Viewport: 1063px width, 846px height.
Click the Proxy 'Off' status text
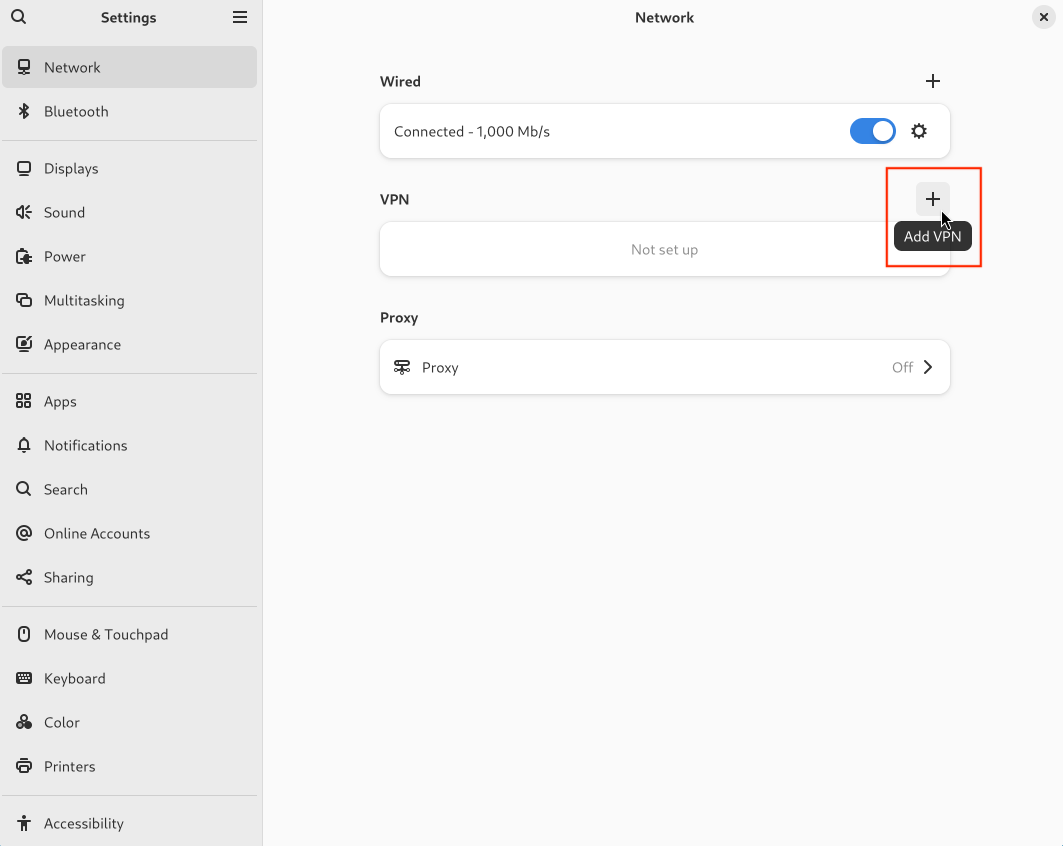(x=902, y=367)
